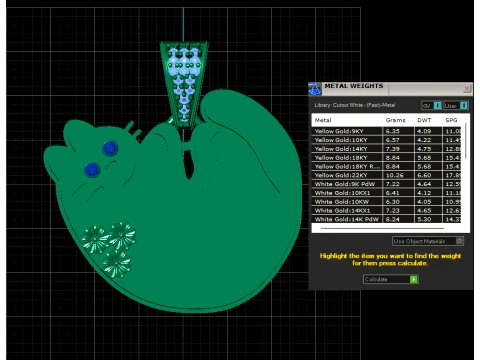Click the 4.05 DWT cell
This screenshot has width=480, height=360.
click(428, 202)
